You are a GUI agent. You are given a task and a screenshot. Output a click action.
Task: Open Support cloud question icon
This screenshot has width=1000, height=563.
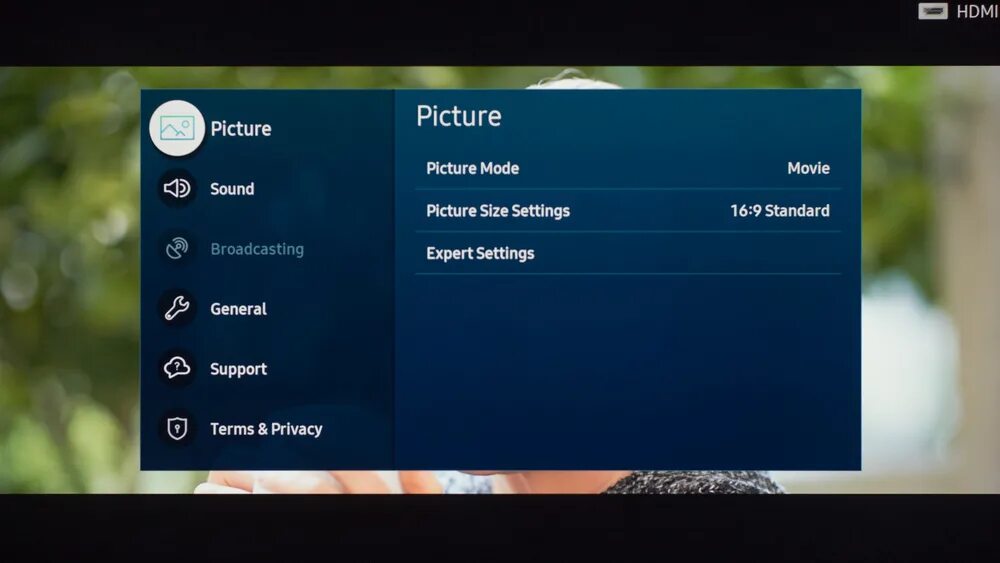177,368
